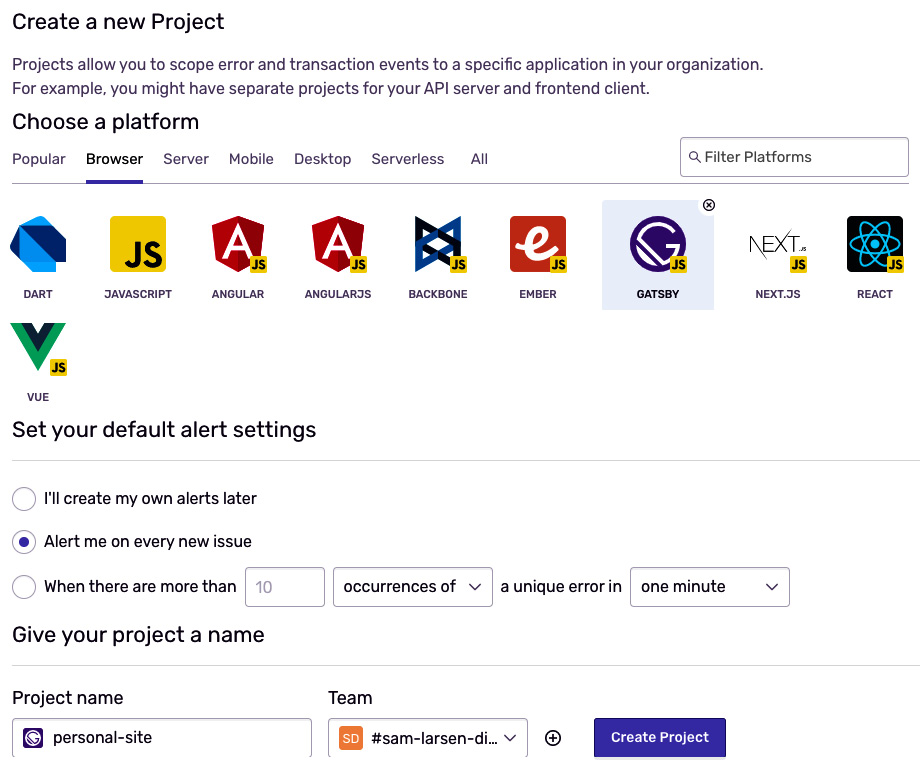
Task: Click the Create Project button
Action: (x=659, y=738)
